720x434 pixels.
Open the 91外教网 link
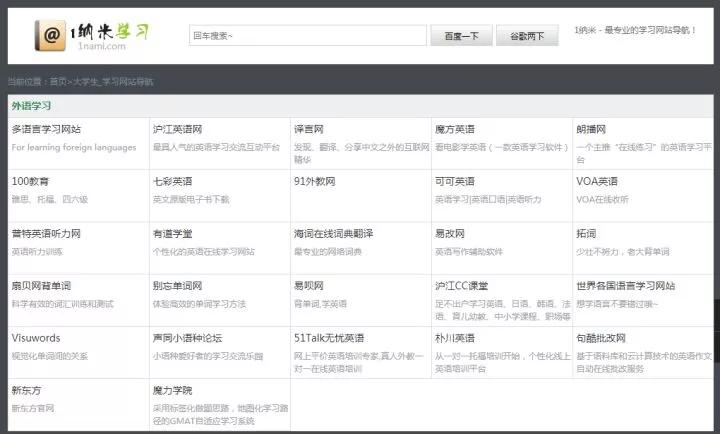click(x=315, y=181)
